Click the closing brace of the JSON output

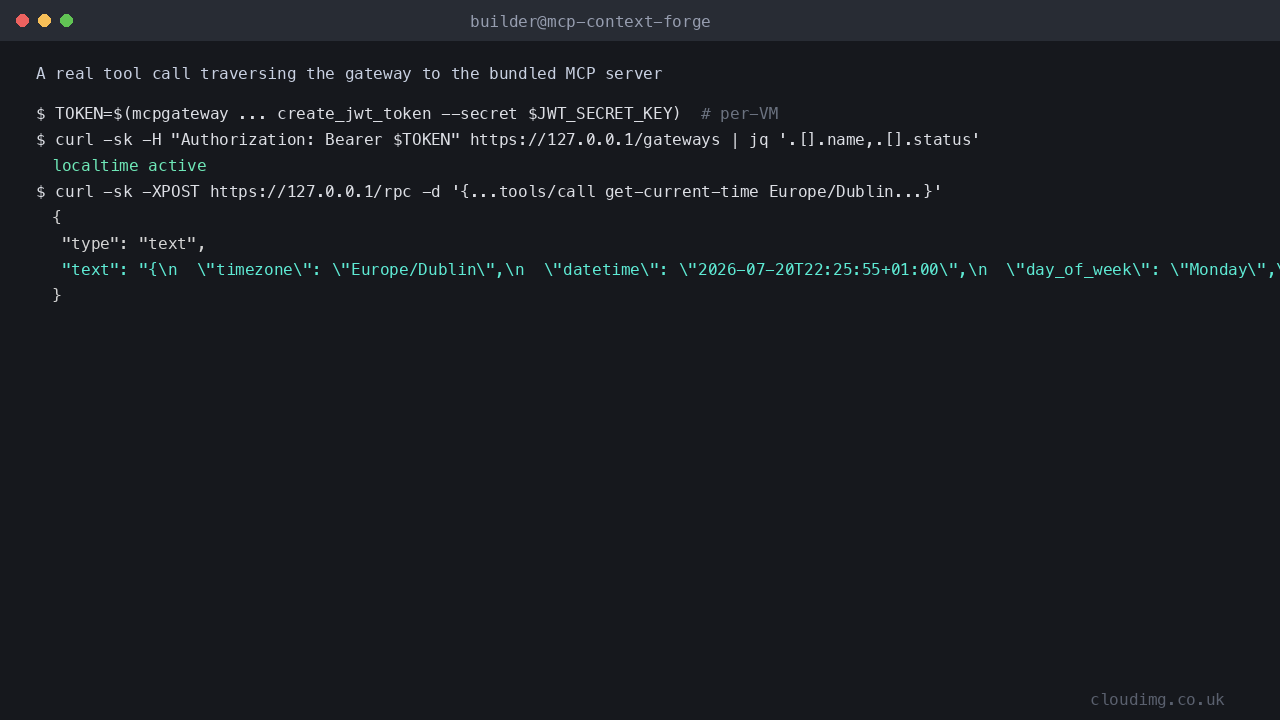tap(57, 295)
